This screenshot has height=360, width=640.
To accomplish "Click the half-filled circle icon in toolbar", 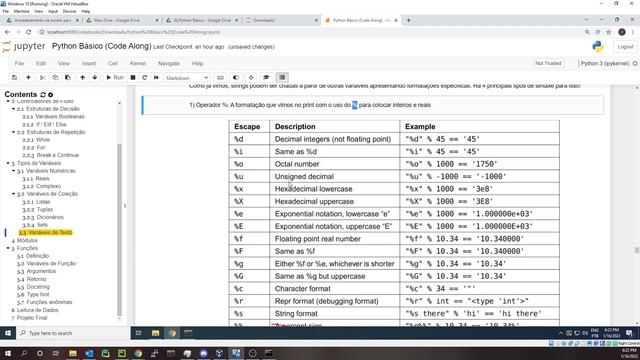I will pyautogui.click(x=236, y=78).
